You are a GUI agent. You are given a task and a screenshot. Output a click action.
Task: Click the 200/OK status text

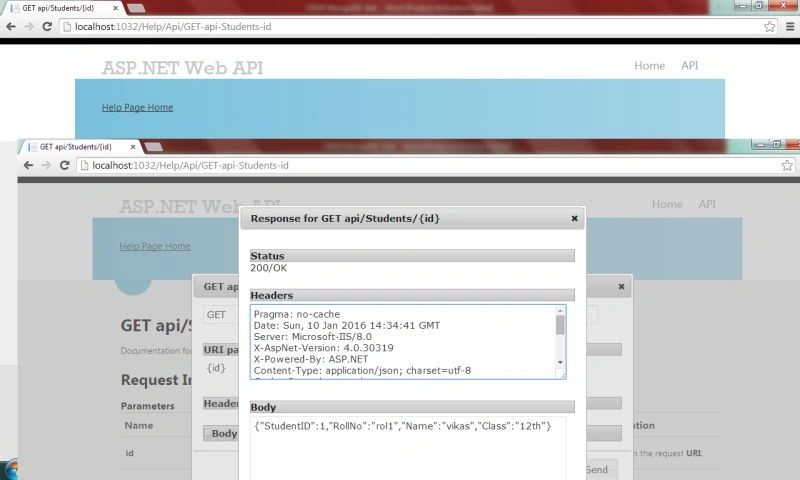[268, 268]
